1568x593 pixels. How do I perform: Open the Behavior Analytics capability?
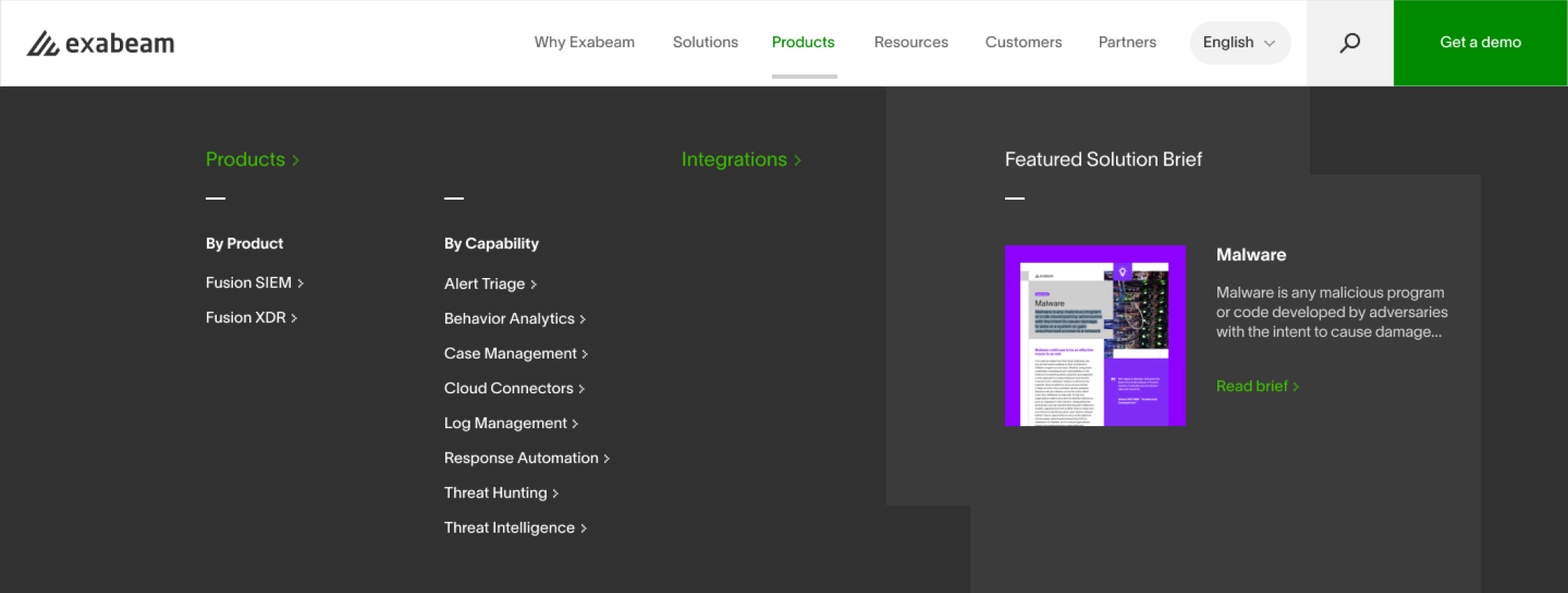pyautogui.click(x=515, y=319)
